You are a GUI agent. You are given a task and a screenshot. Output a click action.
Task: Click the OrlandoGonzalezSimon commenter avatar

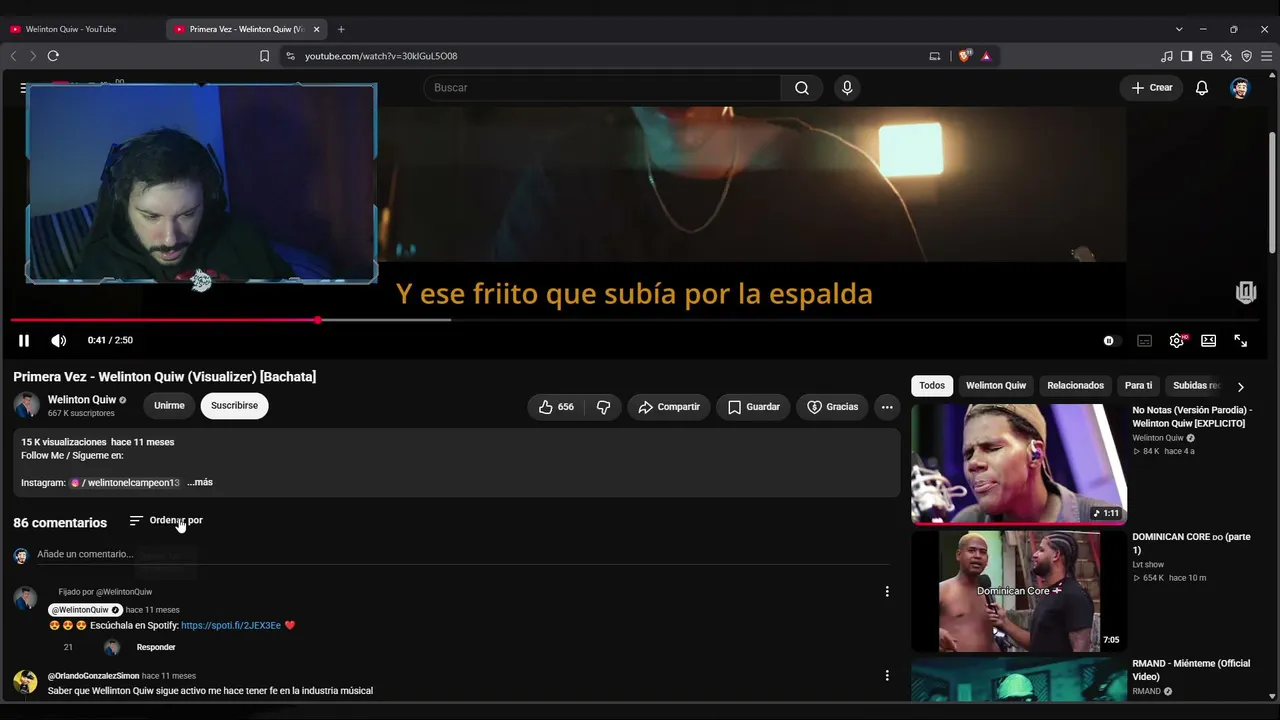(x=25, y=683)
